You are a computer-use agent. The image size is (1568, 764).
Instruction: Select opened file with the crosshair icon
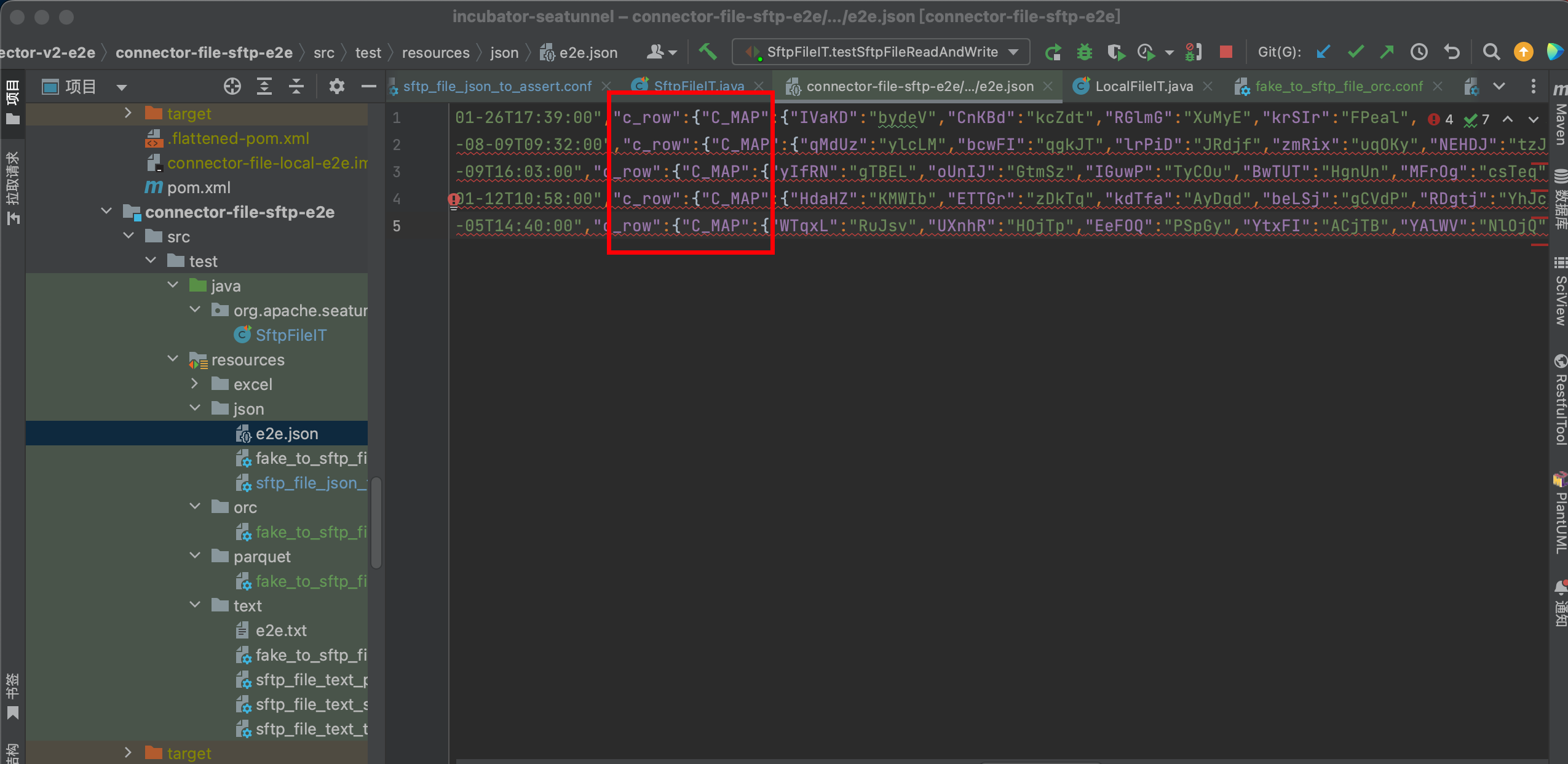232,86
